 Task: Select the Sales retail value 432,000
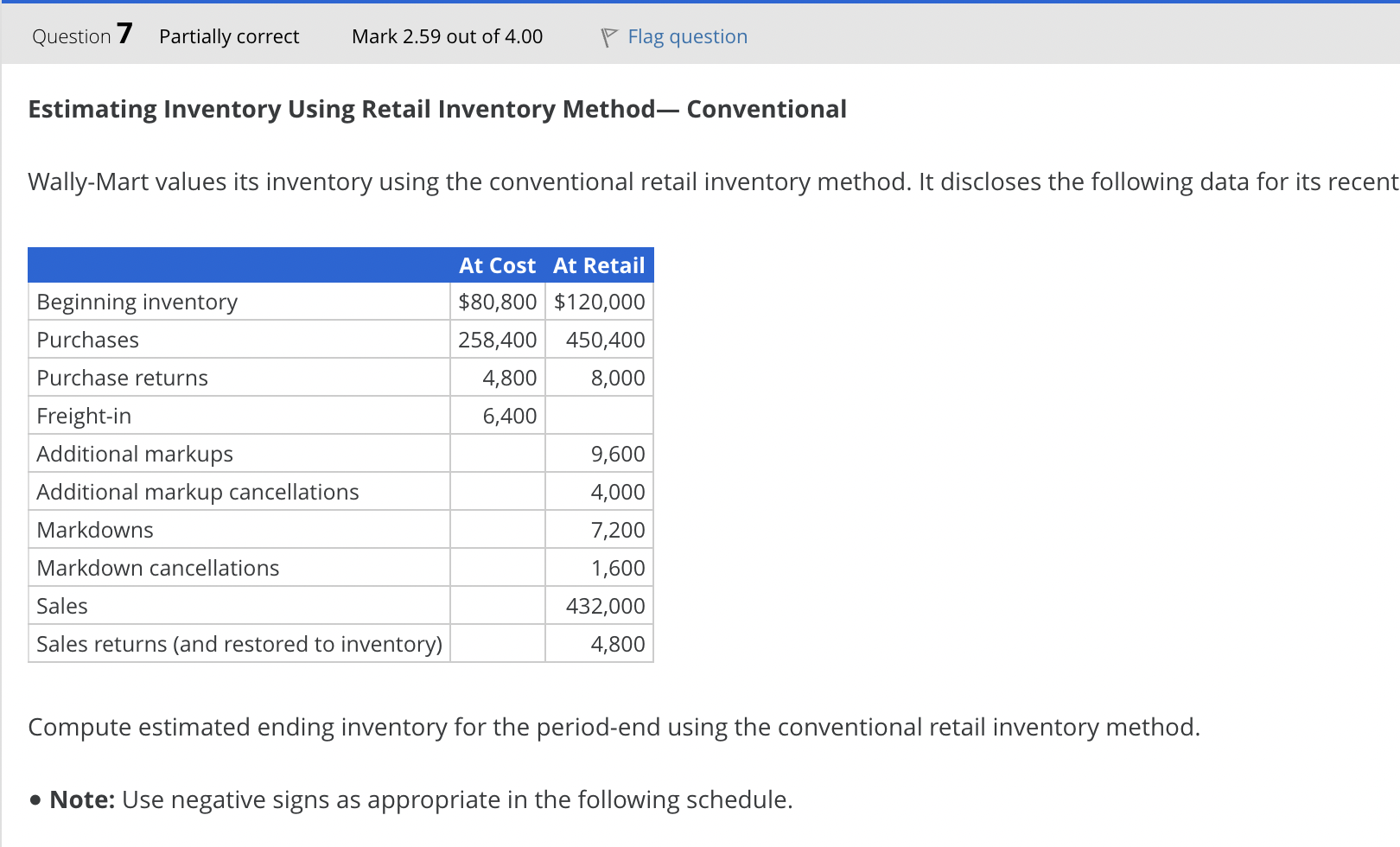coord(606,605)
